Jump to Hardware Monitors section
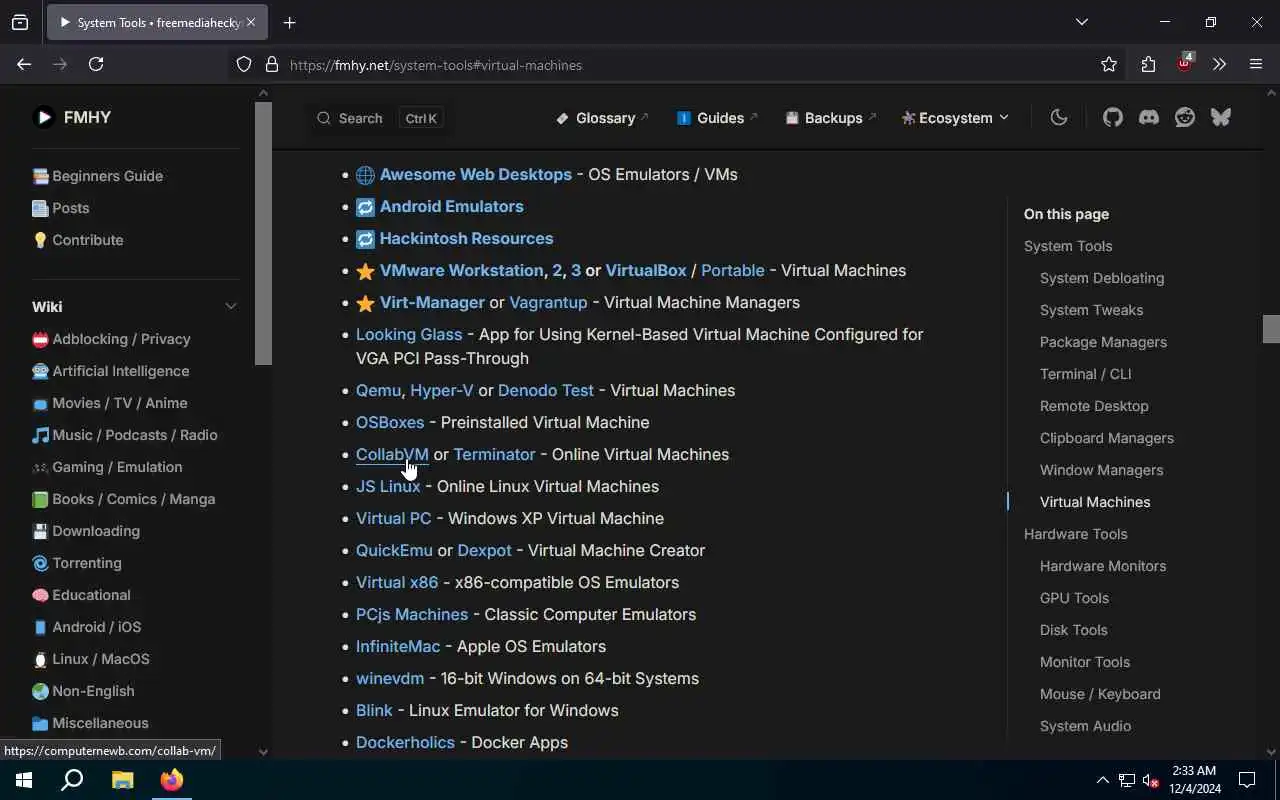The width and height of the screenshot is (1280, 800). click(1103, 566)
